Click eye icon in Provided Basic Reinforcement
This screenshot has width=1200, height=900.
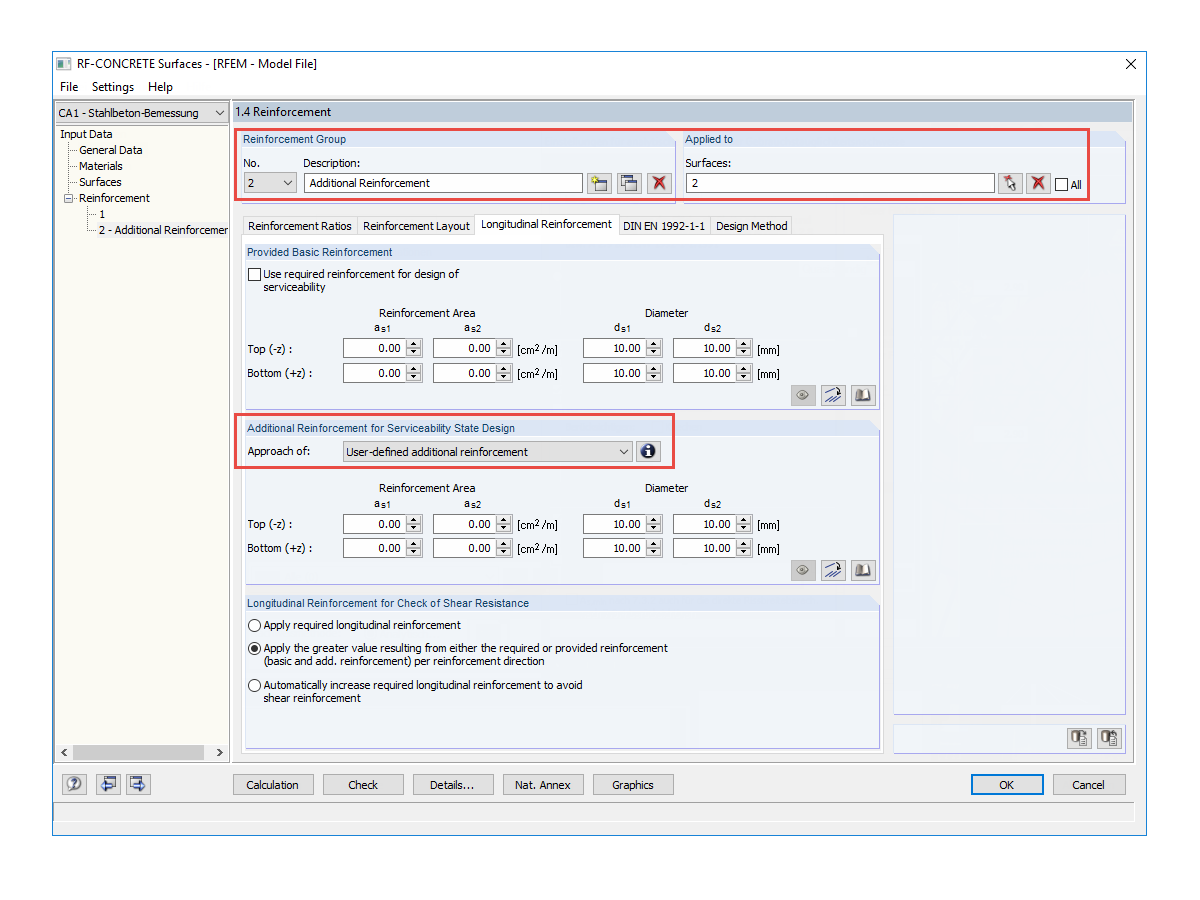point(803,396)
